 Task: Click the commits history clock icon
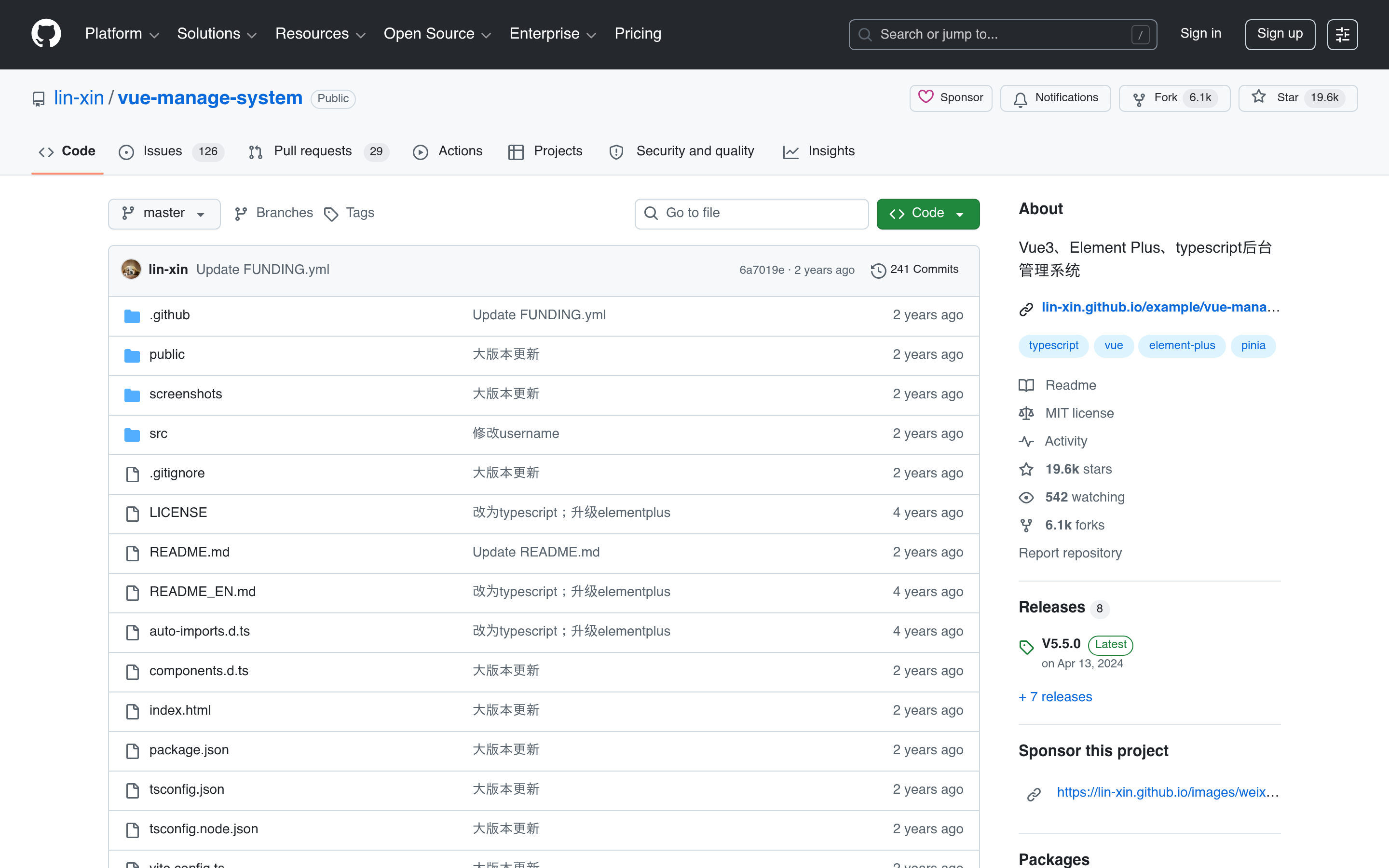[x=878, y=270]
